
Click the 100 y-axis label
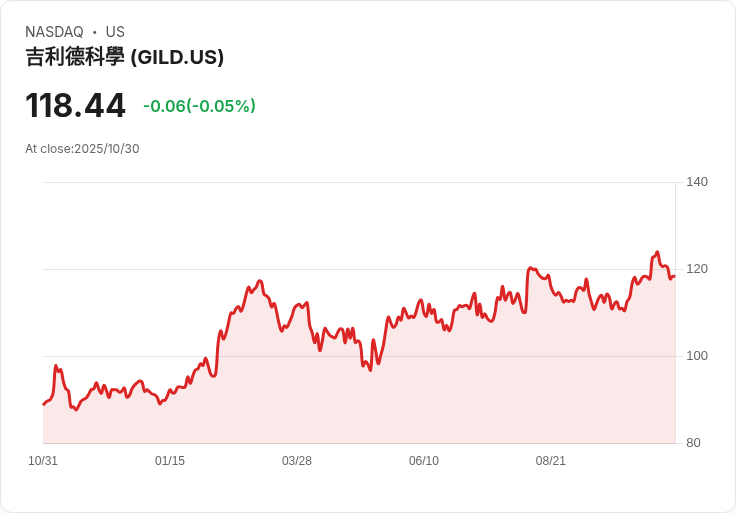click(697, 356)
